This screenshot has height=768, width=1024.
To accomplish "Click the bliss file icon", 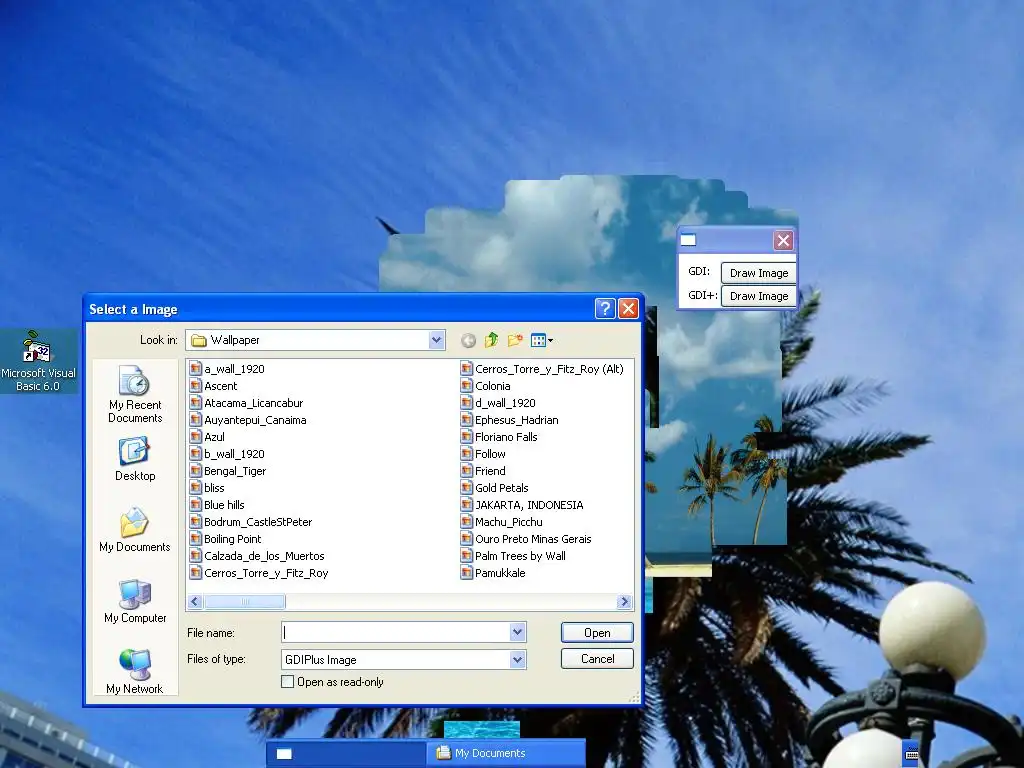I will coord(195,488).
